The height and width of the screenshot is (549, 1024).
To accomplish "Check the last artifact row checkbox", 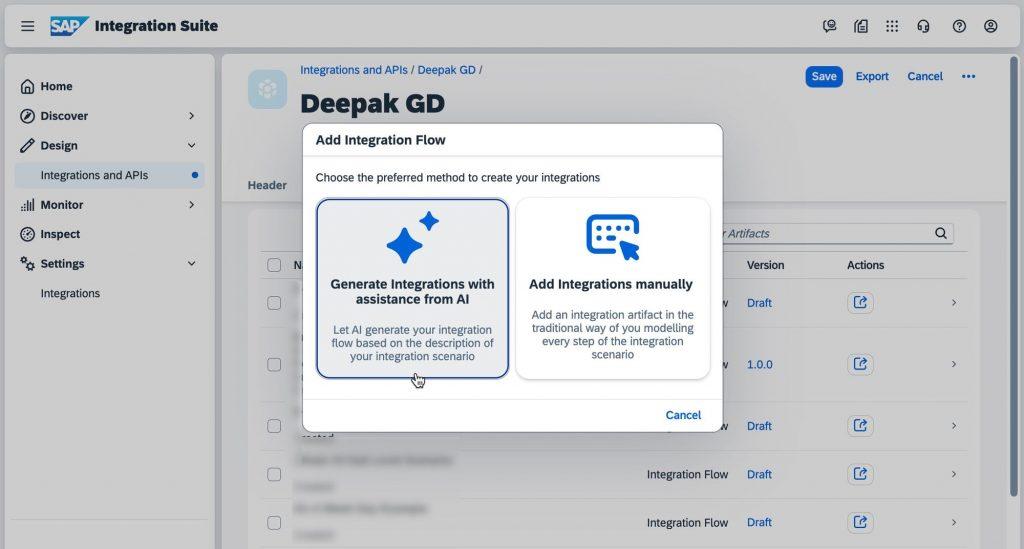I will [274, 522].
